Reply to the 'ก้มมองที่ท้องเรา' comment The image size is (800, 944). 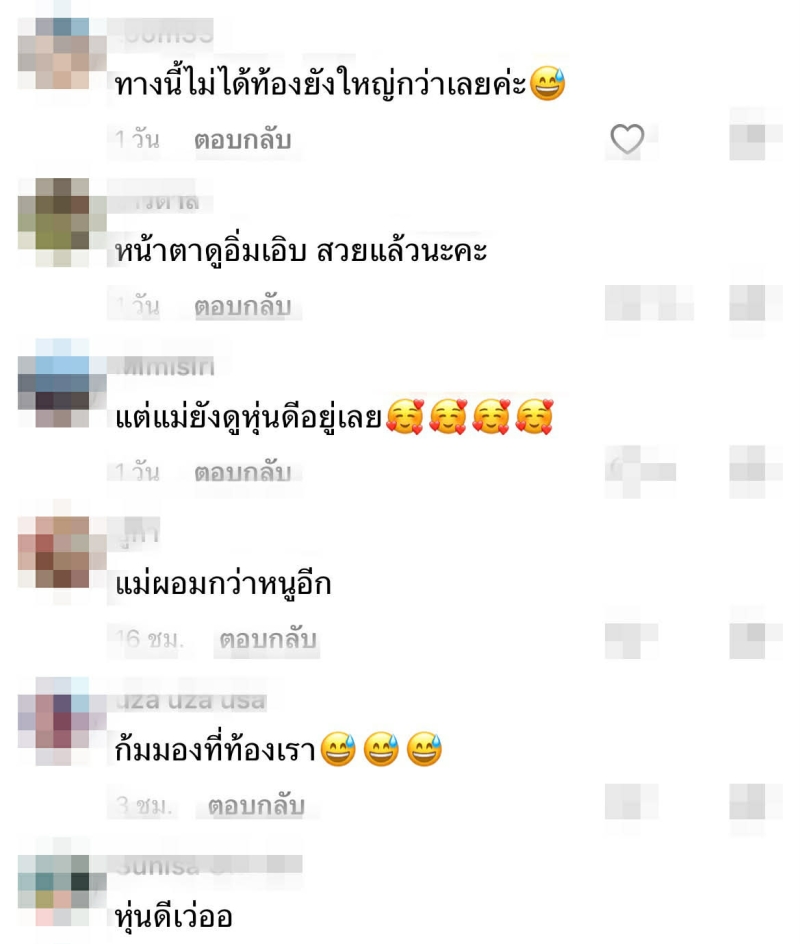[256, 806]
